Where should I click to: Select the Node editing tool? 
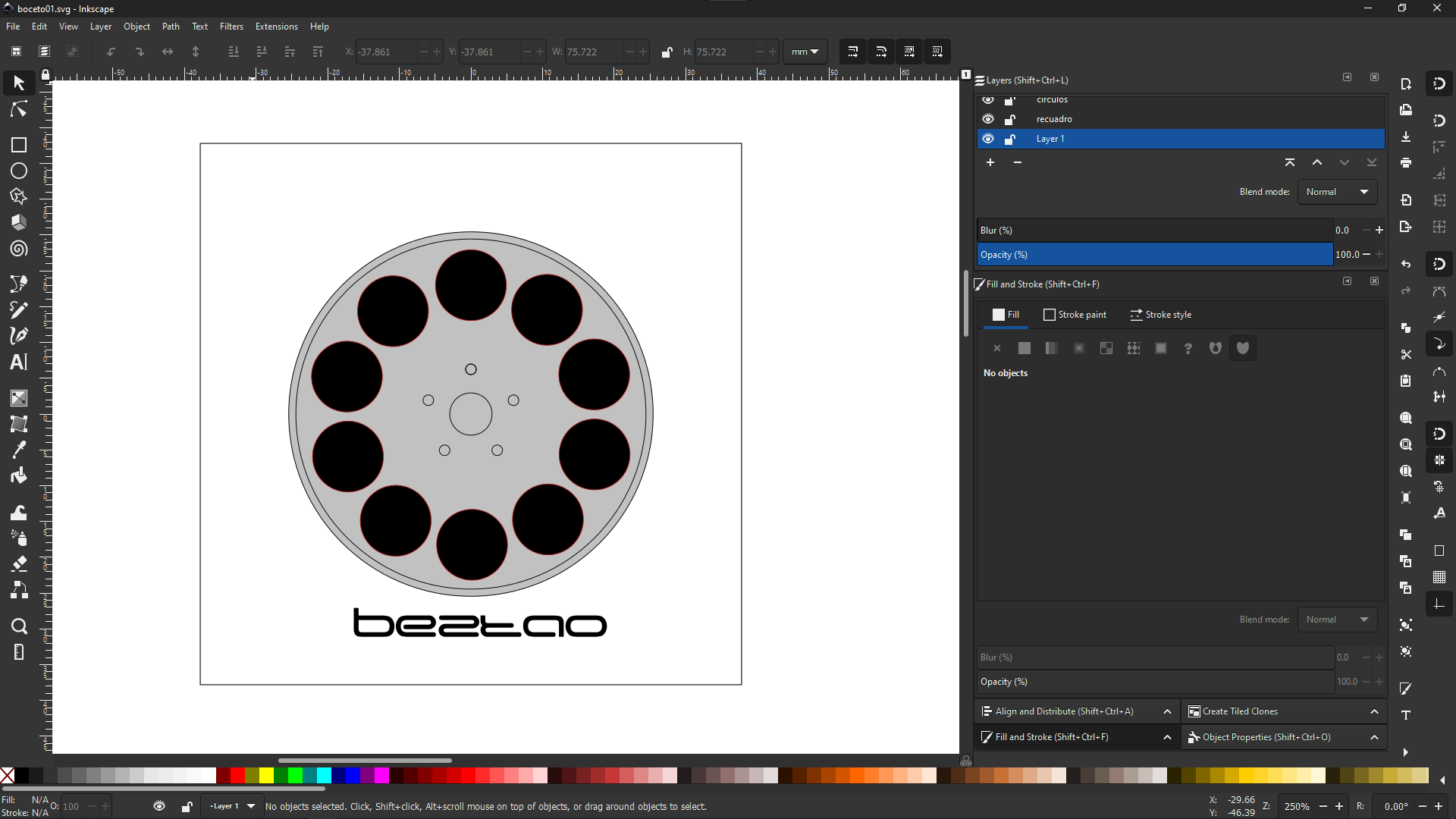(19, 110)
